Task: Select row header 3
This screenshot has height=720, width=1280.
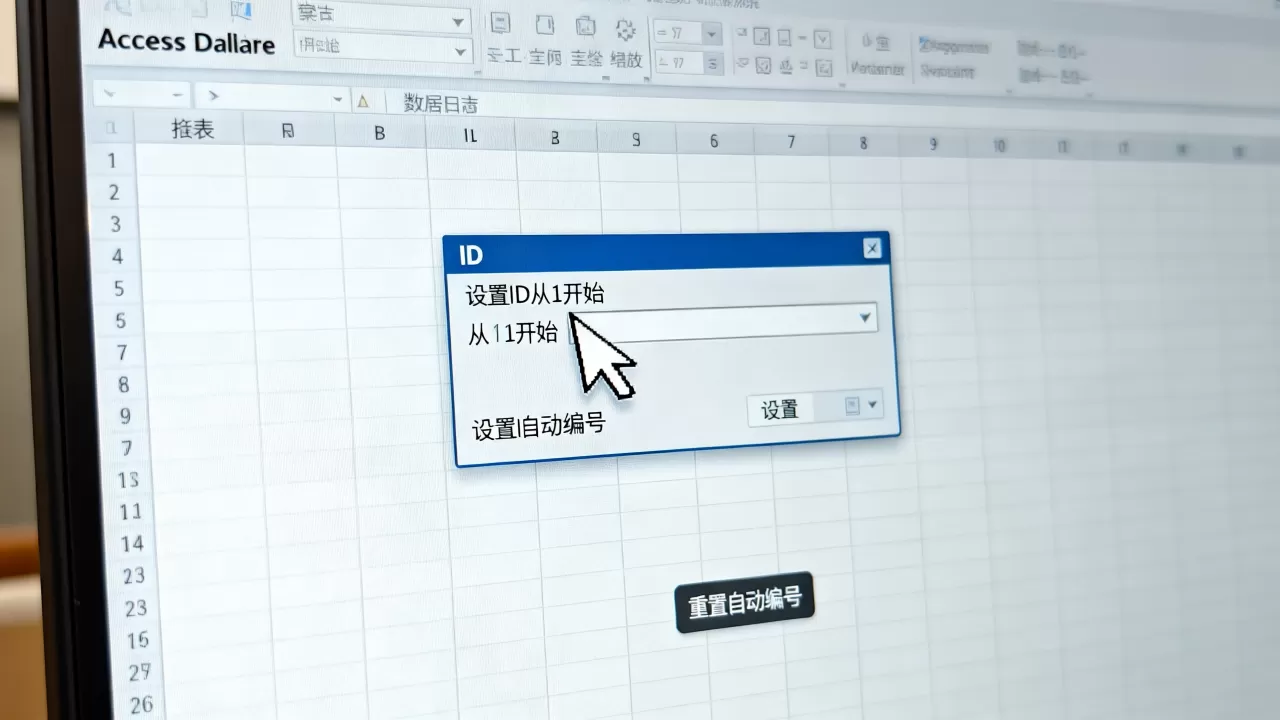Action: 116,224
